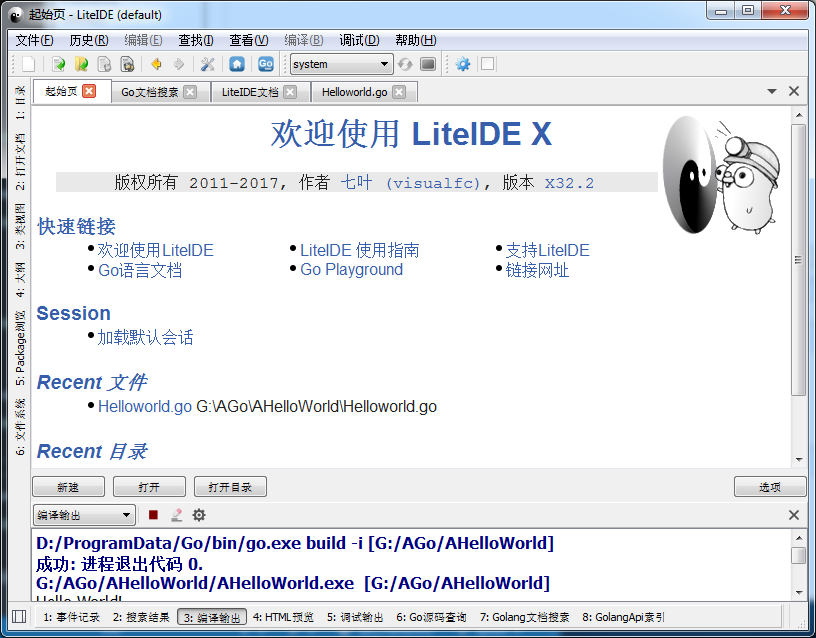Click the red stop icon in the output panel
The image size is (816, 638).
pos(153,515)
